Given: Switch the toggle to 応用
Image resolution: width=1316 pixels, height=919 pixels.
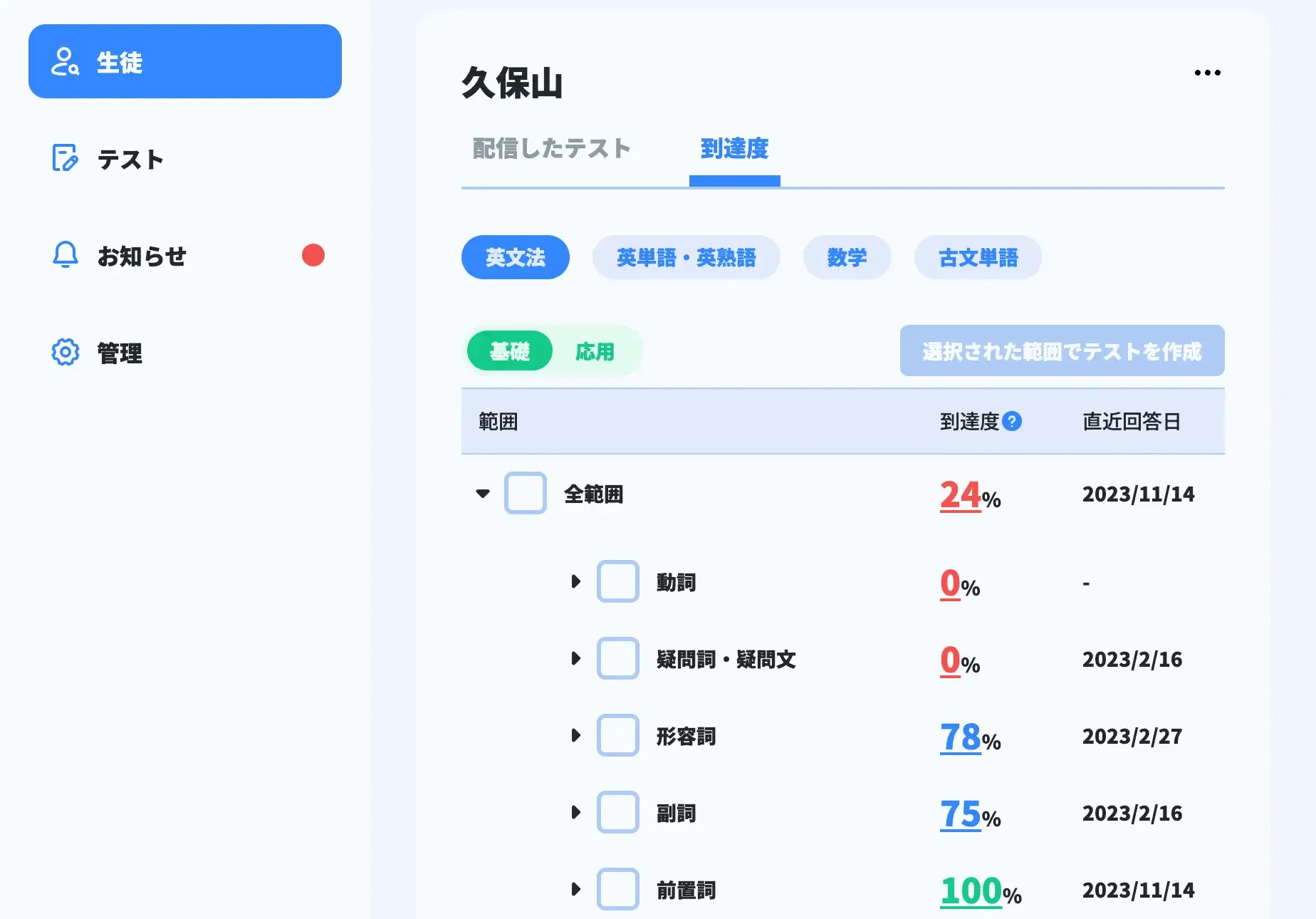Looking at the screenshot, I should (595, 351).
